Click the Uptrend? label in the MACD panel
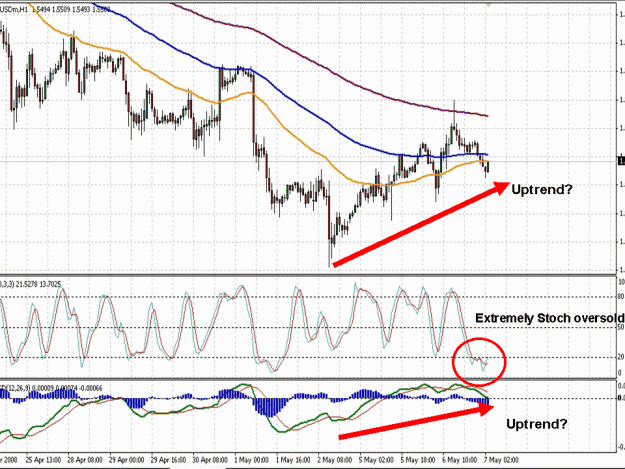Image resolution: width=625 pixels, height=469 pixels. coord(537,424)
